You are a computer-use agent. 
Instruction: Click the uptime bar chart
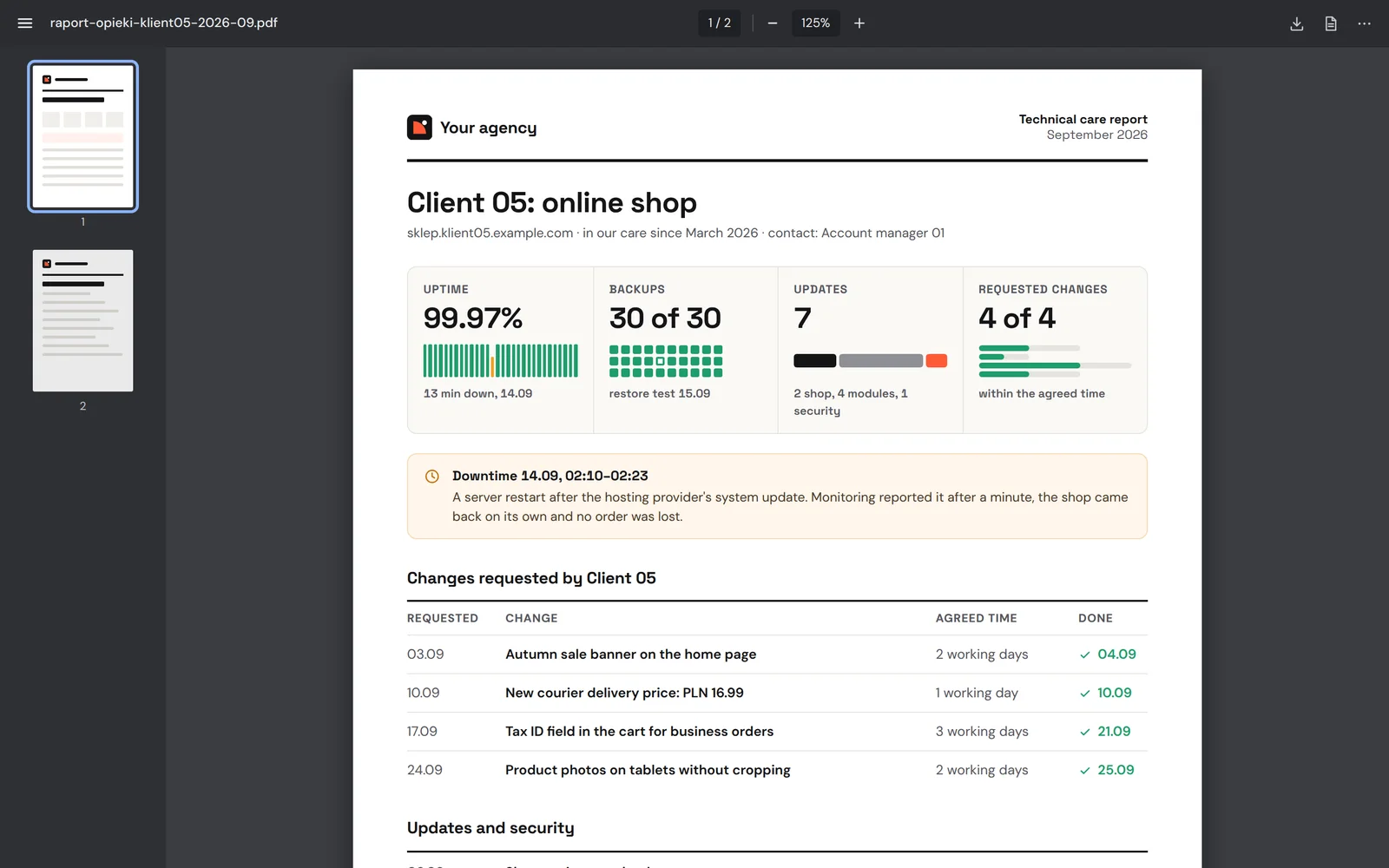pos(501,360)
